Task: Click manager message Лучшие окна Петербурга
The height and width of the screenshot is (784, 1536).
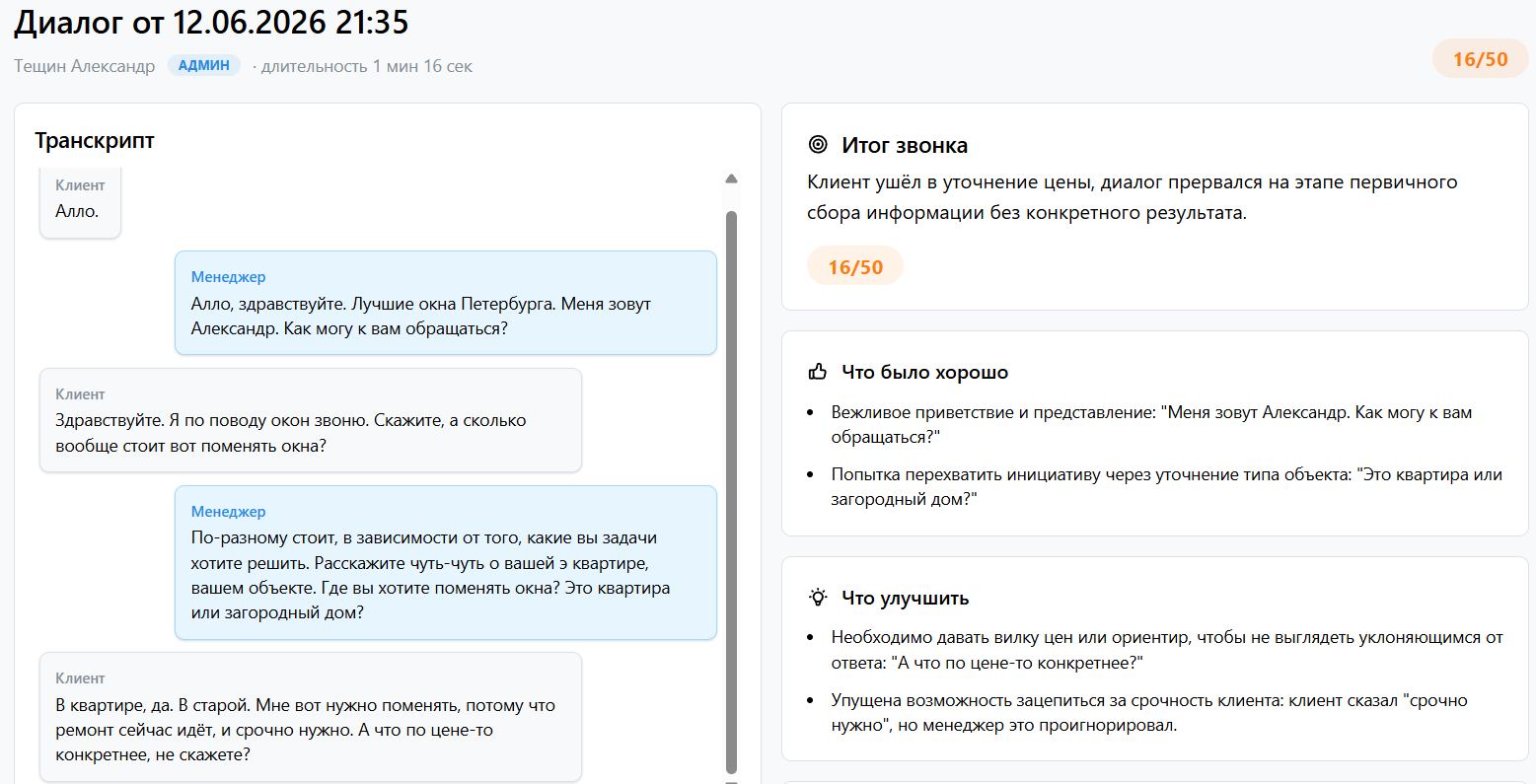Action: point(446,303)
